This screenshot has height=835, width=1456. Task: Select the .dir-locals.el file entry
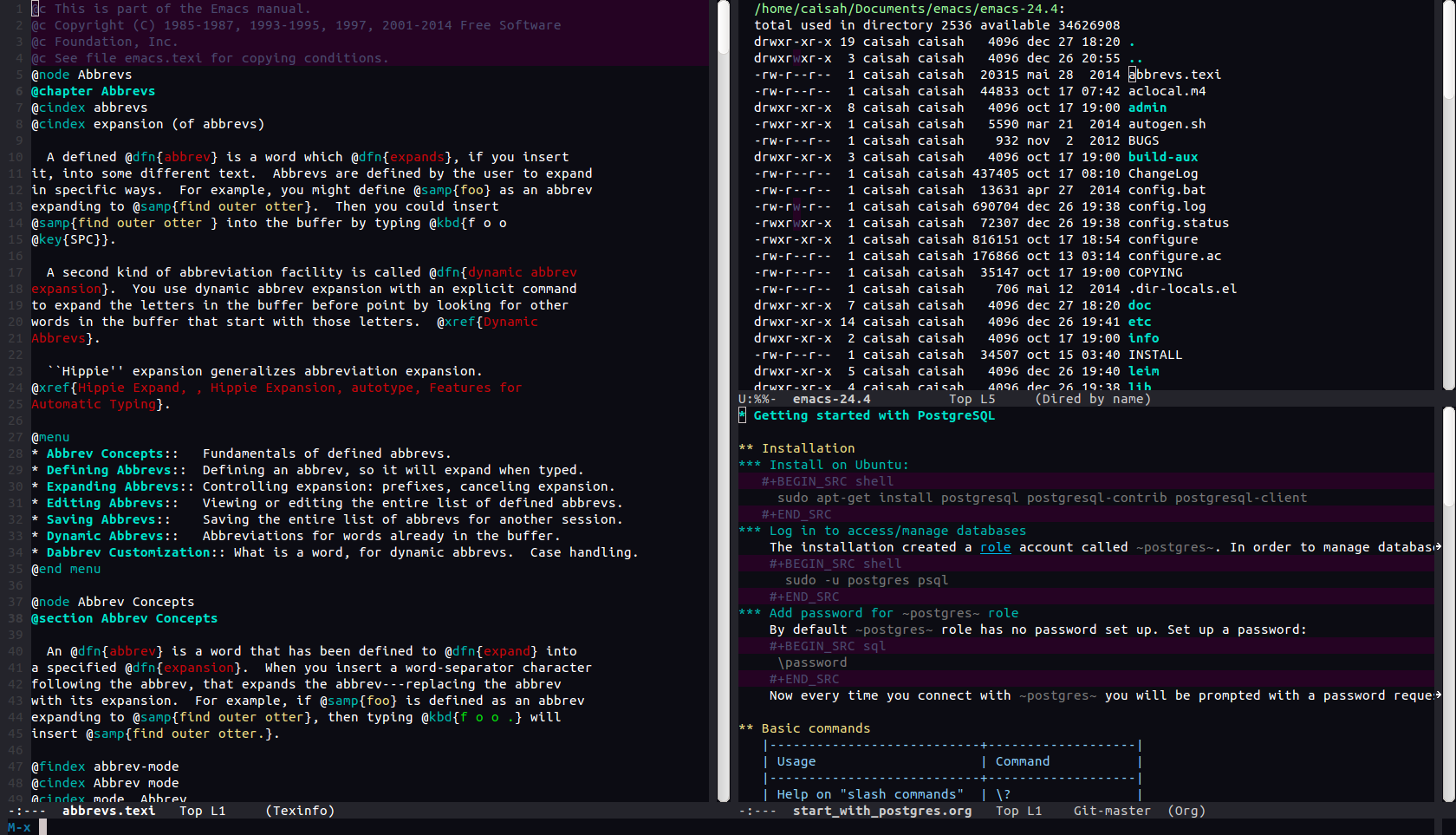[1182, 289]
